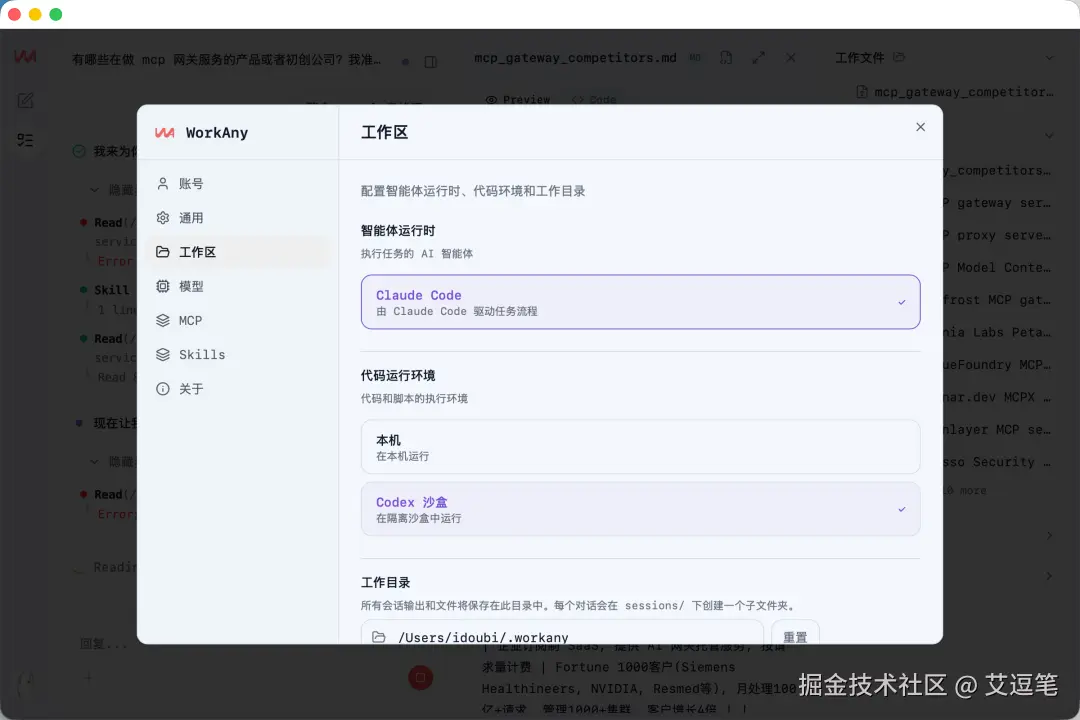Click the folder icon in directory field
Screen dimensions: 1080x720
coord(379,637)
